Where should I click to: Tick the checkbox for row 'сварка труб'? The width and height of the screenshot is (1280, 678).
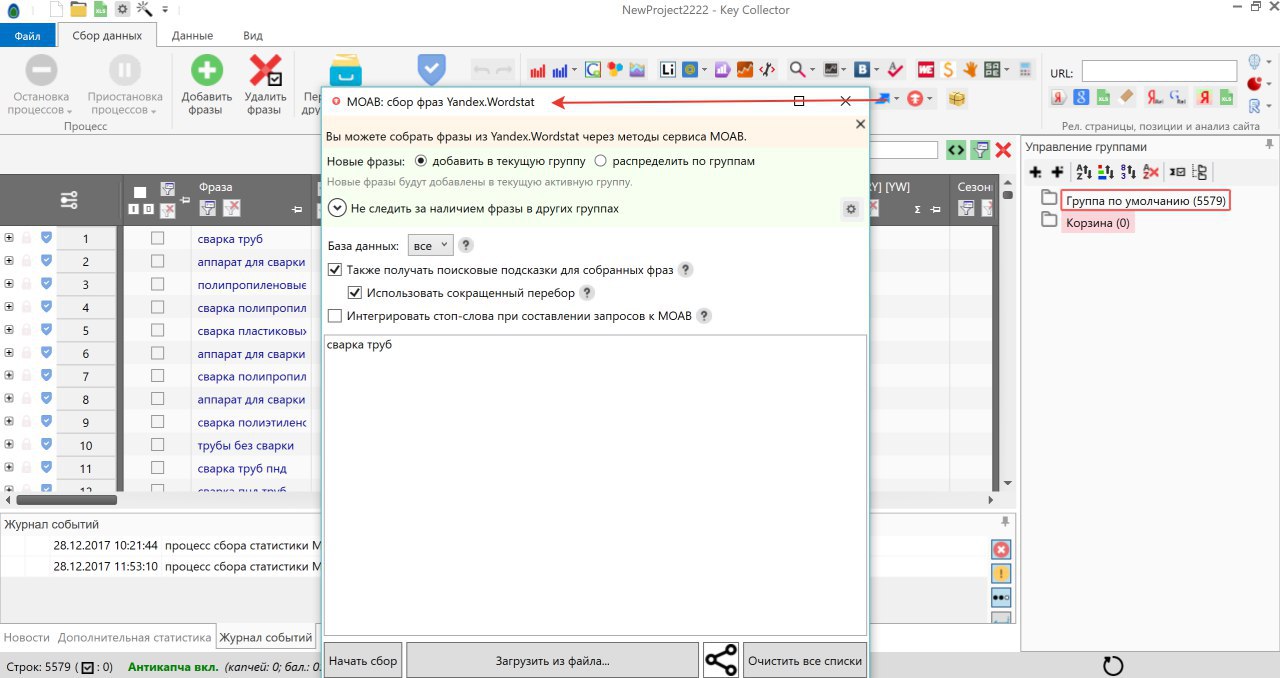pyautogui.click(x=157, y=238)
